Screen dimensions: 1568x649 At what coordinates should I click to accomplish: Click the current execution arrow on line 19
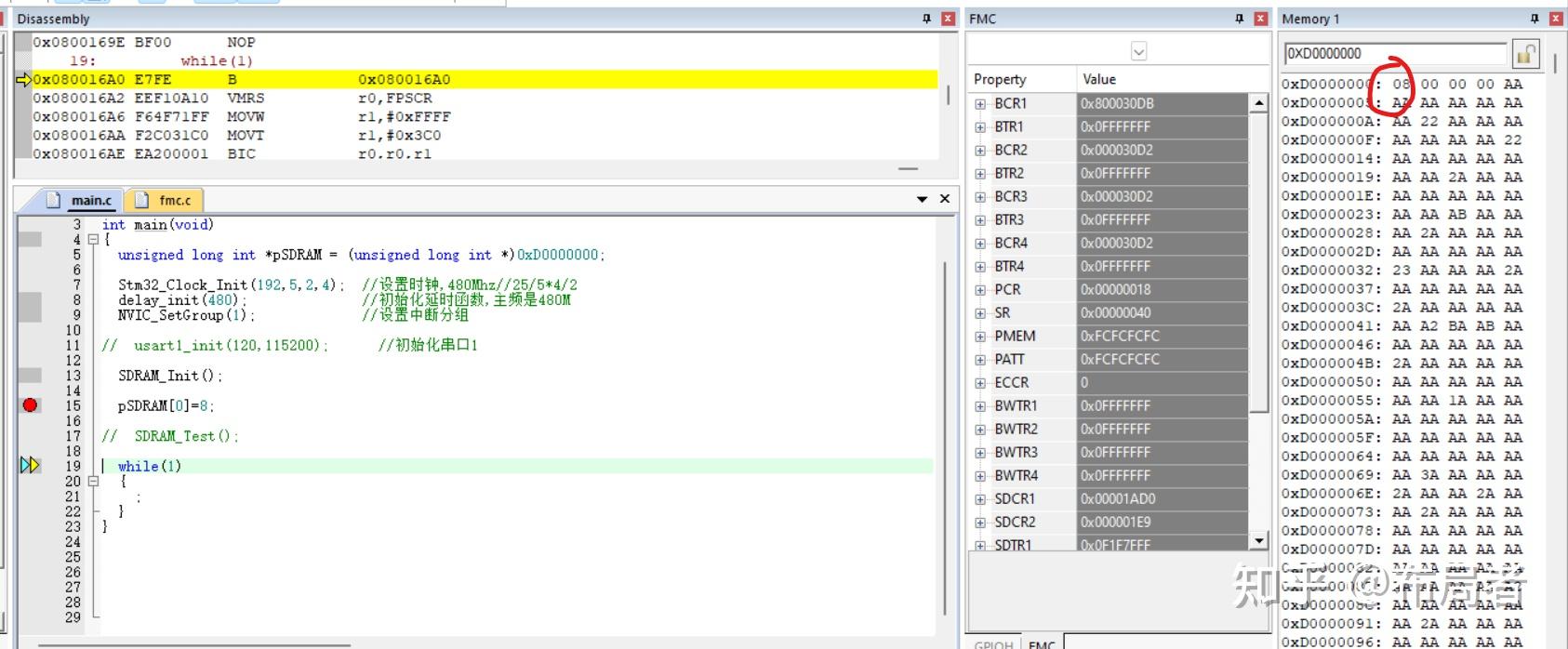click(31, 465)
